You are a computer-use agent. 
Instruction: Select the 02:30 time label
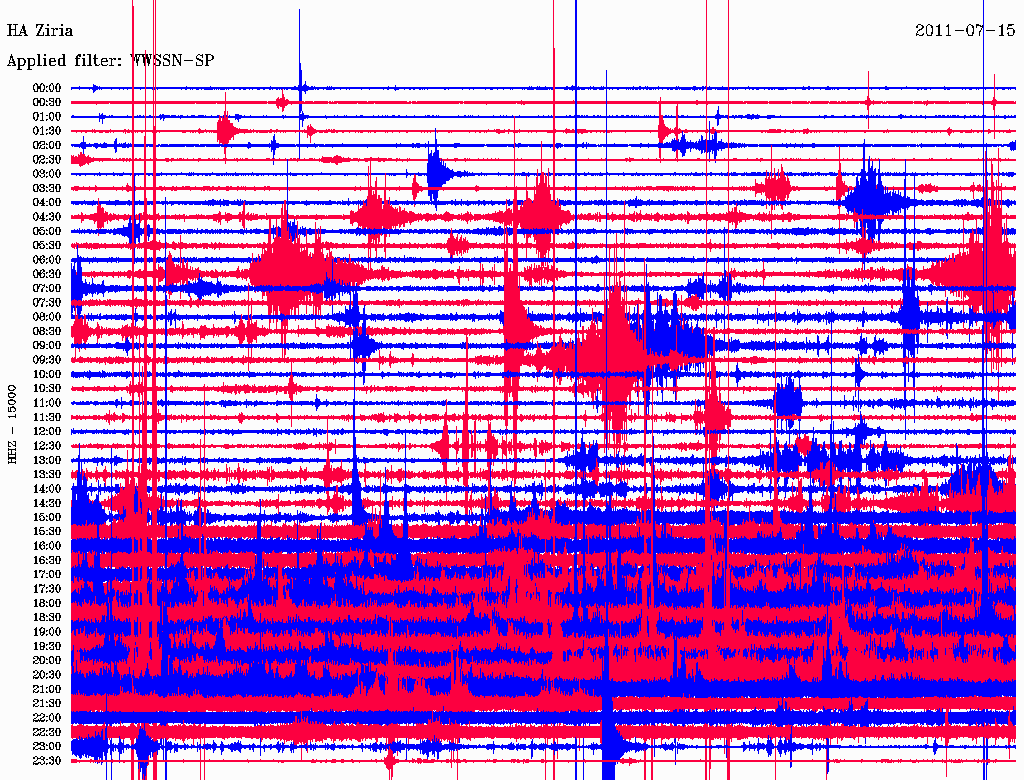pyautogui.click(x=47, y=159)
